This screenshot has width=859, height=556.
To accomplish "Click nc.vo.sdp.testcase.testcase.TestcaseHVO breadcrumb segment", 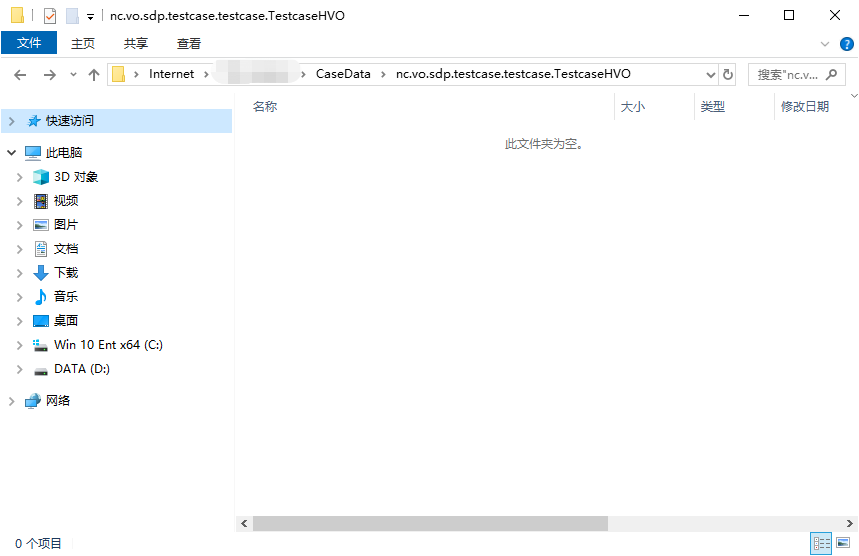I will [x=513, y=74].
